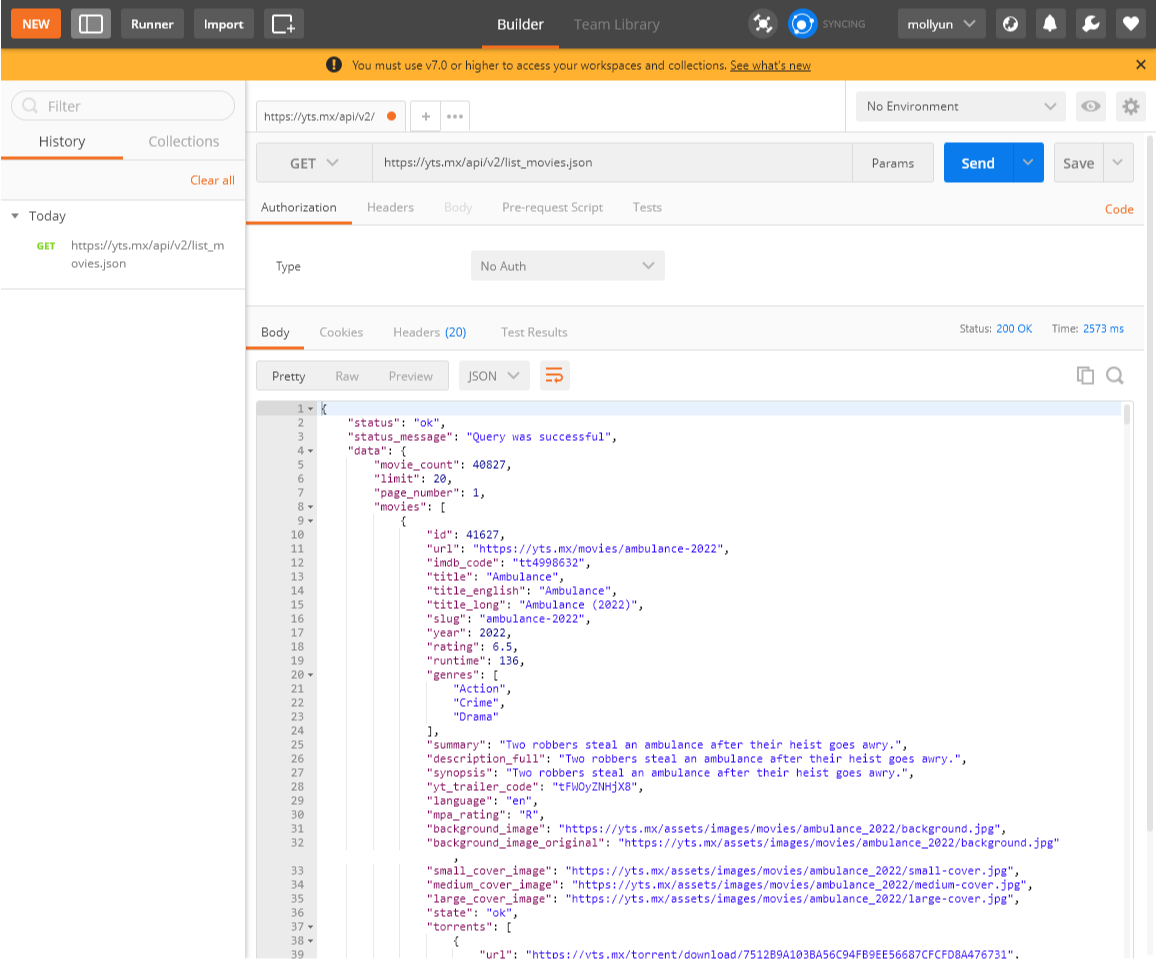Select the https://yts.mx/api/v2/ request tab
This screenshot has height=959, width=1157.
[331, 117]
